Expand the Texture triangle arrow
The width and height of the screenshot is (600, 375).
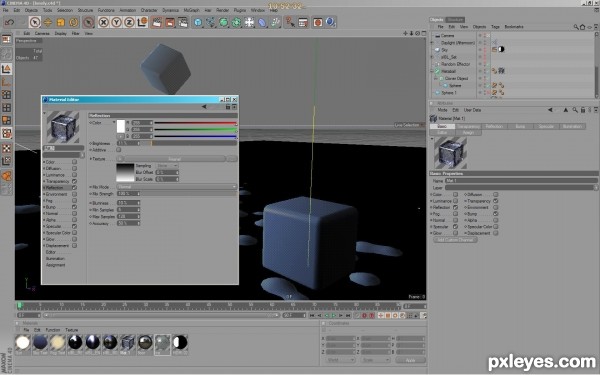[91, 159]
